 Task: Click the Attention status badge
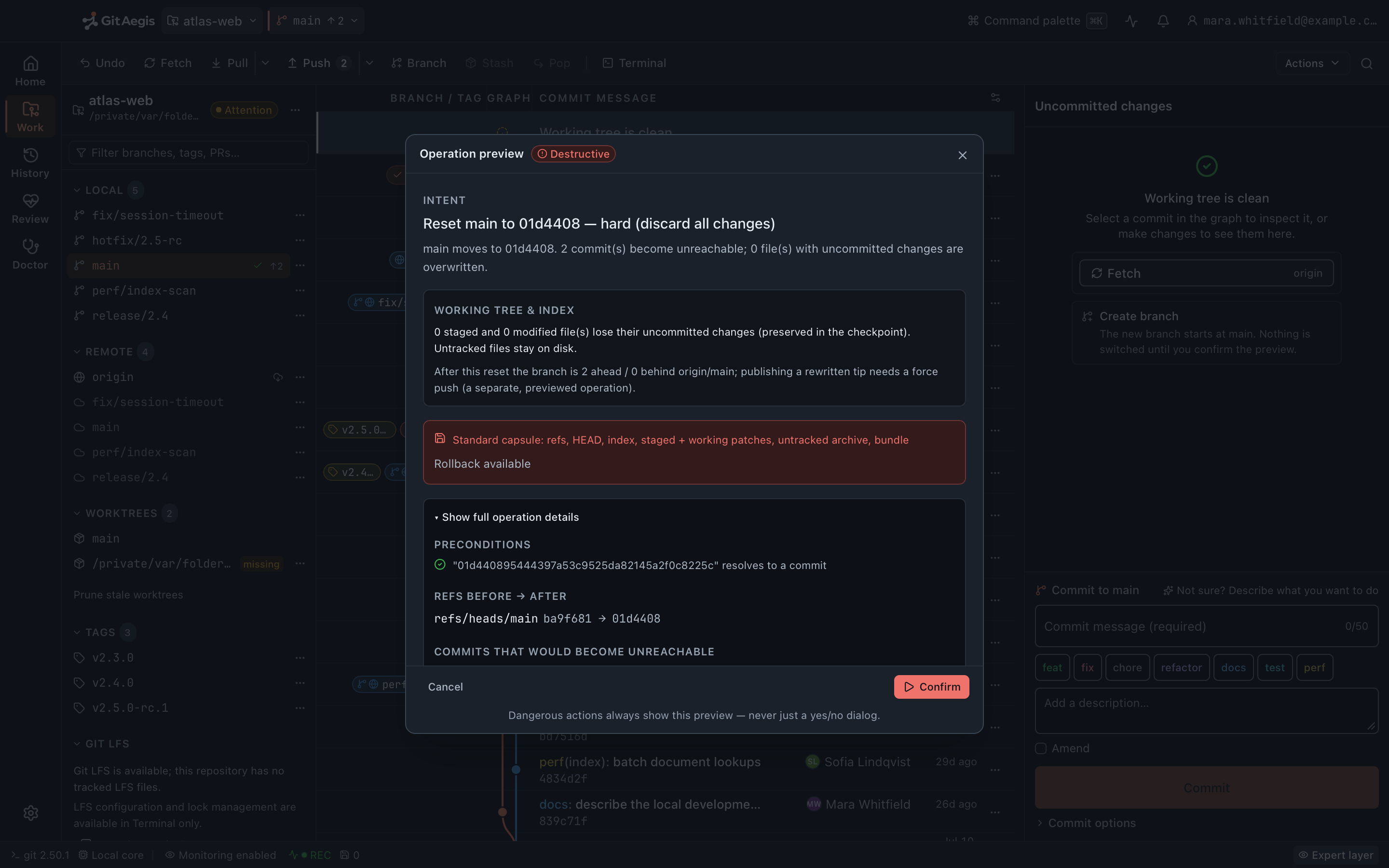244,109
